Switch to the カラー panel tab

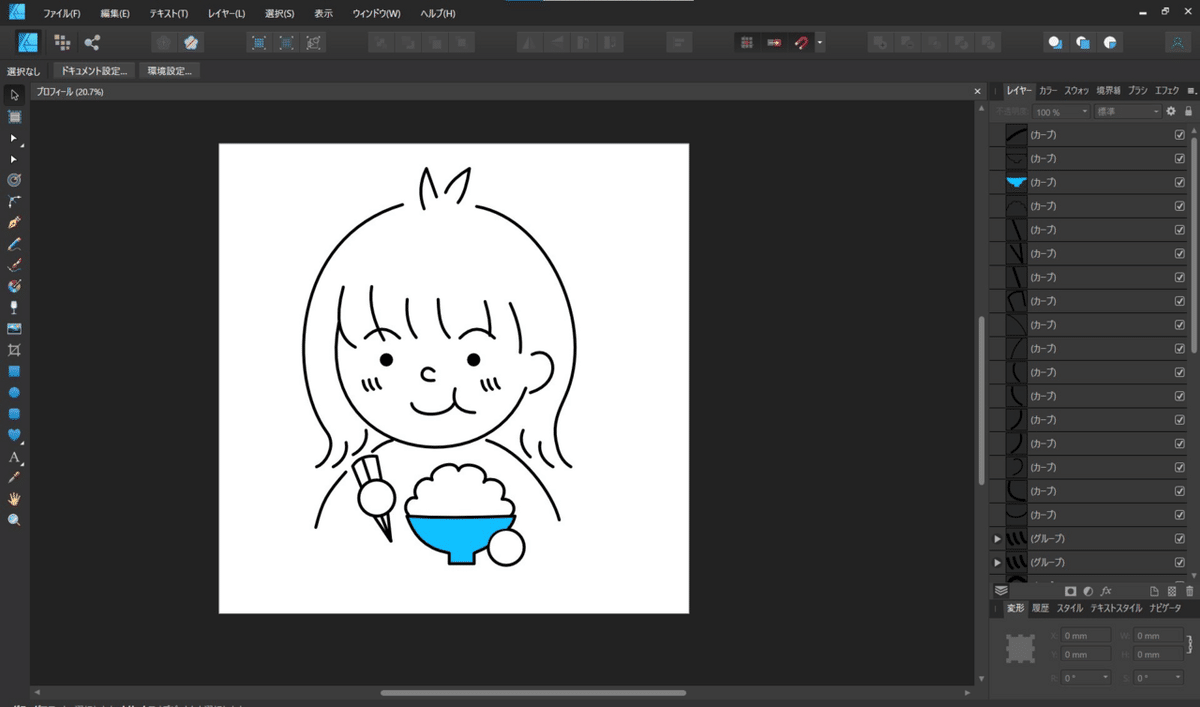click(x=1047, y=90)
